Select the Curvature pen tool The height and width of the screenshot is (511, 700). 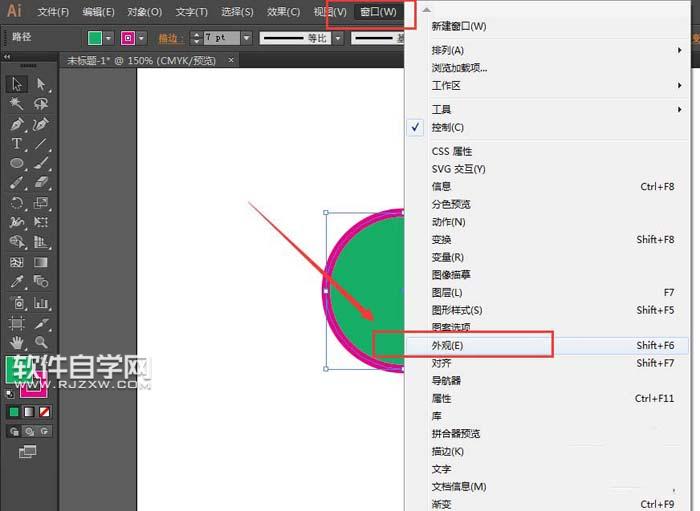coord(41,124)
